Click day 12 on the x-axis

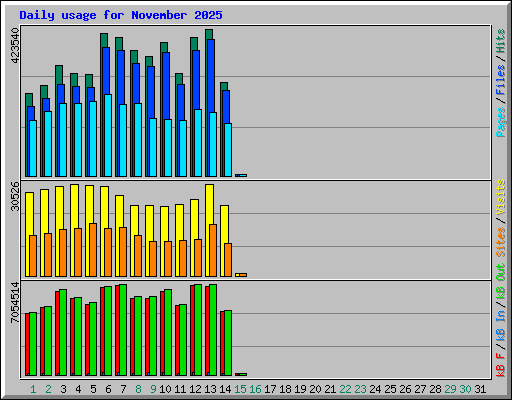click(195, 389)
